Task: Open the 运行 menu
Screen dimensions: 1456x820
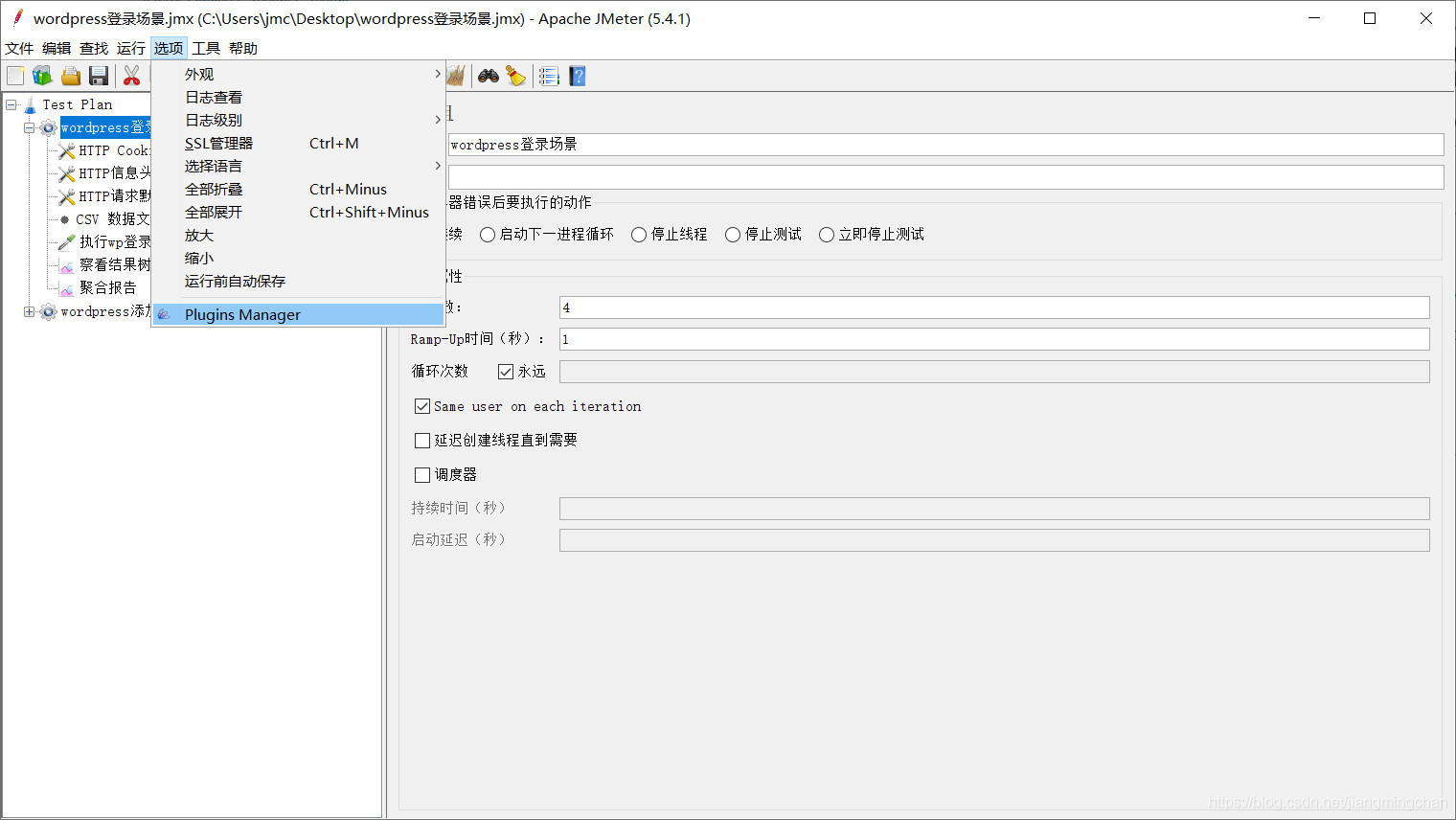Action: [131, 48]
